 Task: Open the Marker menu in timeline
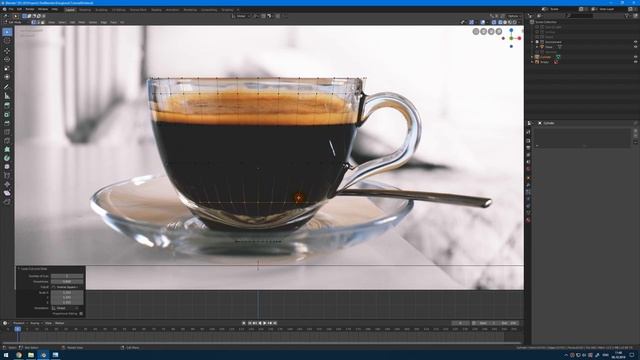(60, 323)
